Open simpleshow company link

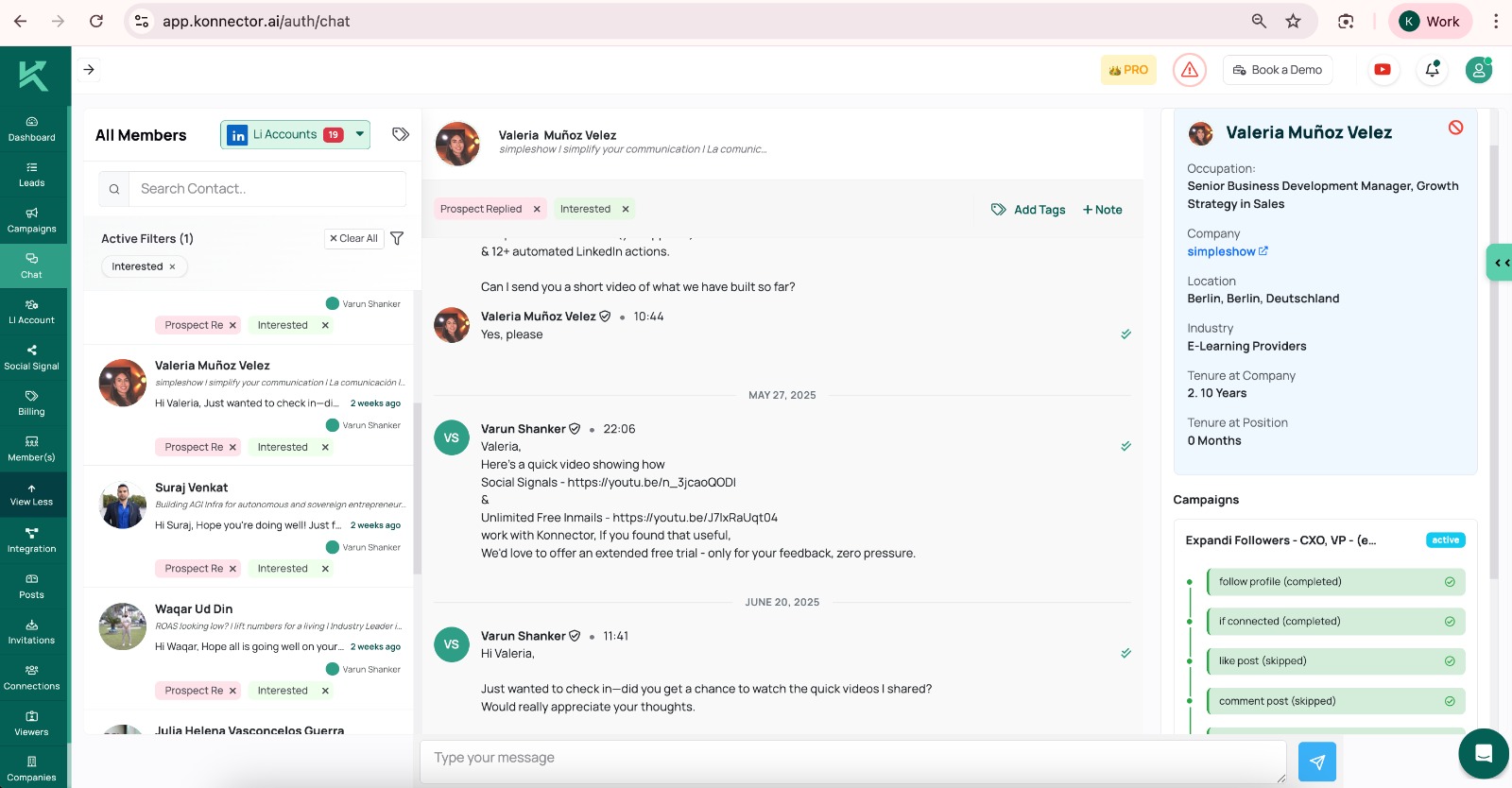pyautogui.click(x=1228, y=252)
